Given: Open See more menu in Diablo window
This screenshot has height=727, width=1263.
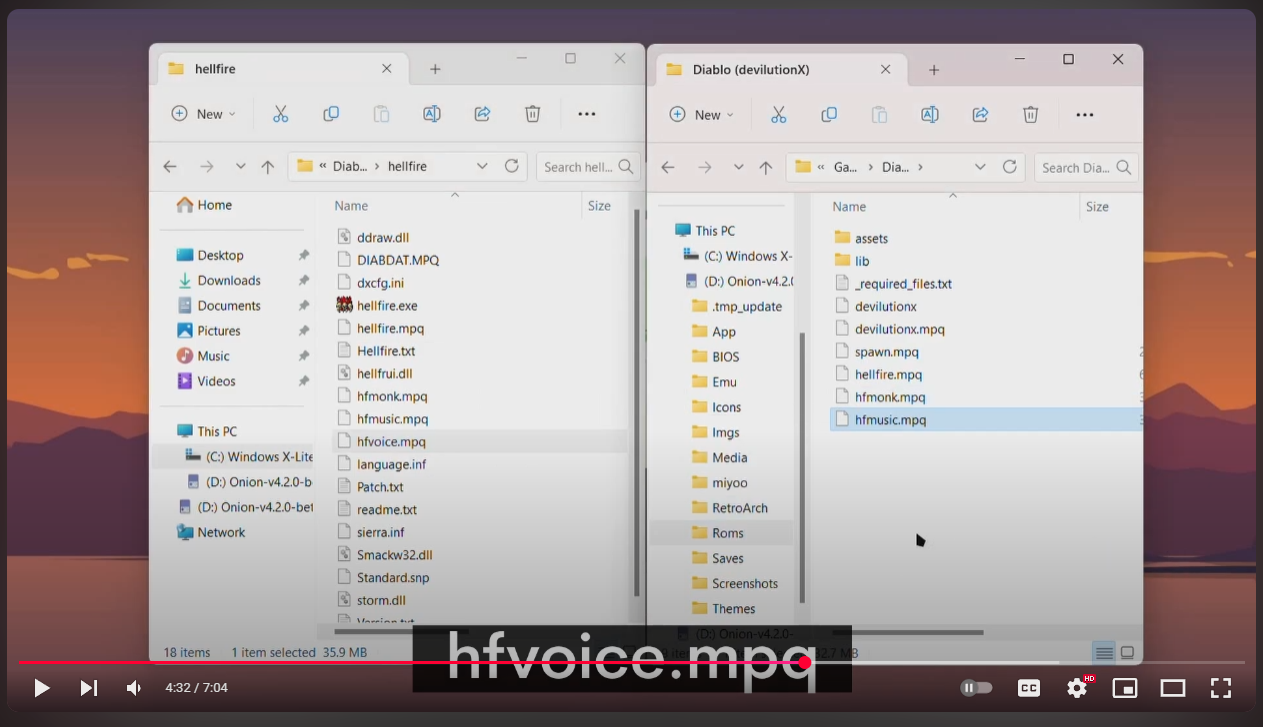Looking at the screenshot, I should tap(1085, 115).
